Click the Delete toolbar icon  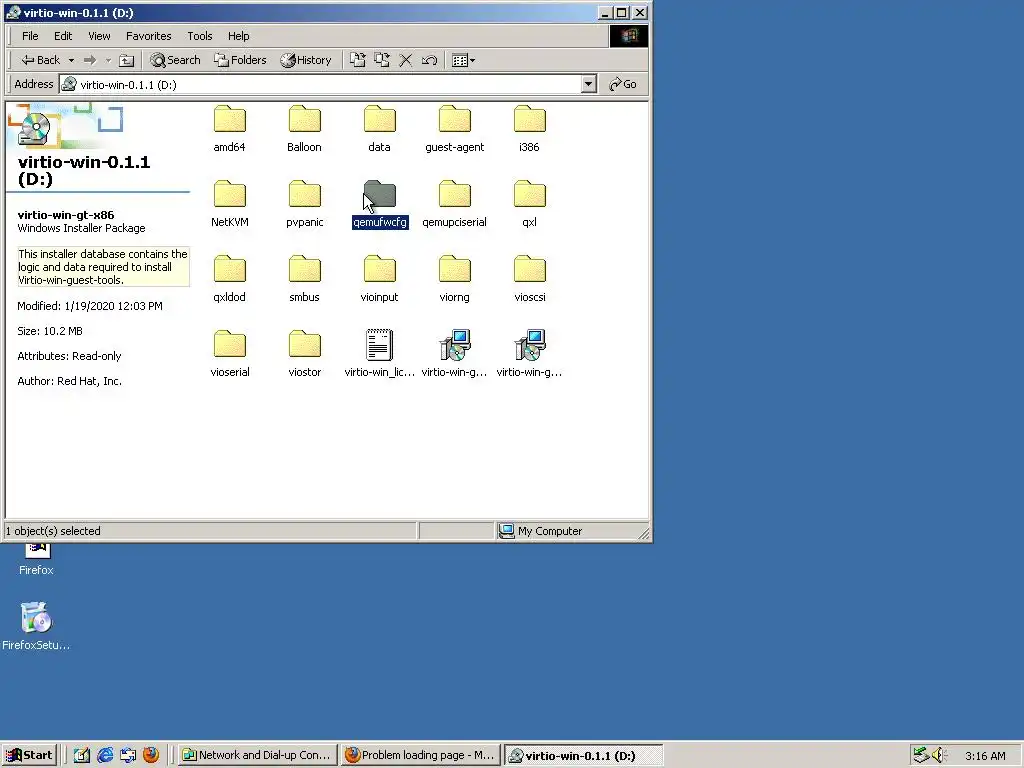406,60
